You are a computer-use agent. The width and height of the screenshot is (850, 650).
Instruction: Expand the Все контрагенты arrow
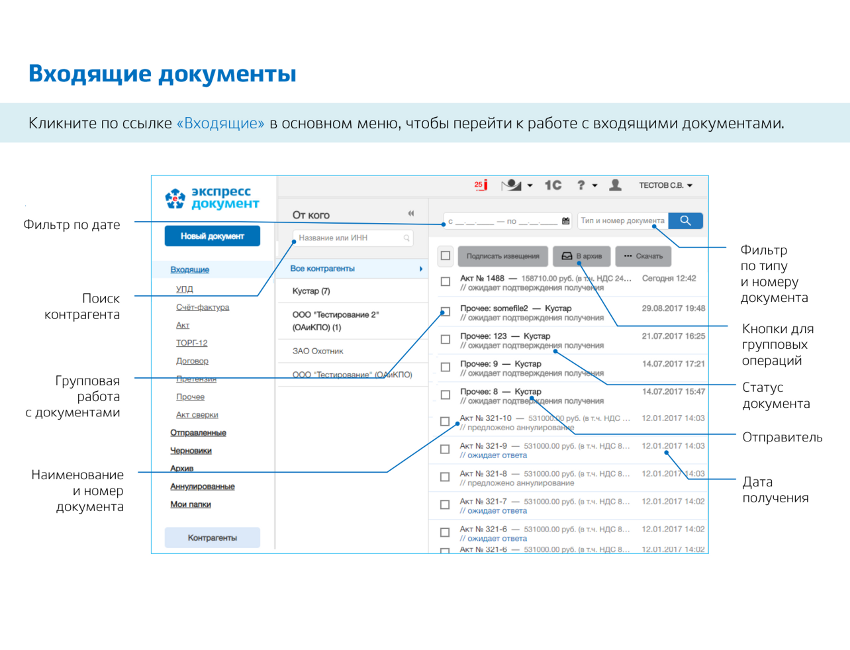[421, 269]
